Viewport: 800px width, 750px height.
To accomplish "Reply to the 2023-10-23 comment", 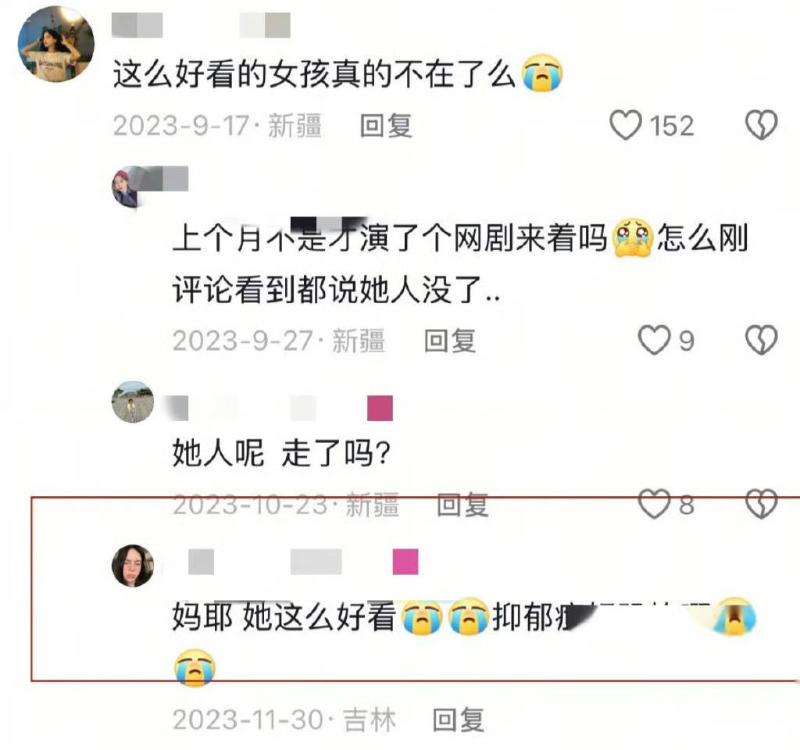I will pos(463,505).
